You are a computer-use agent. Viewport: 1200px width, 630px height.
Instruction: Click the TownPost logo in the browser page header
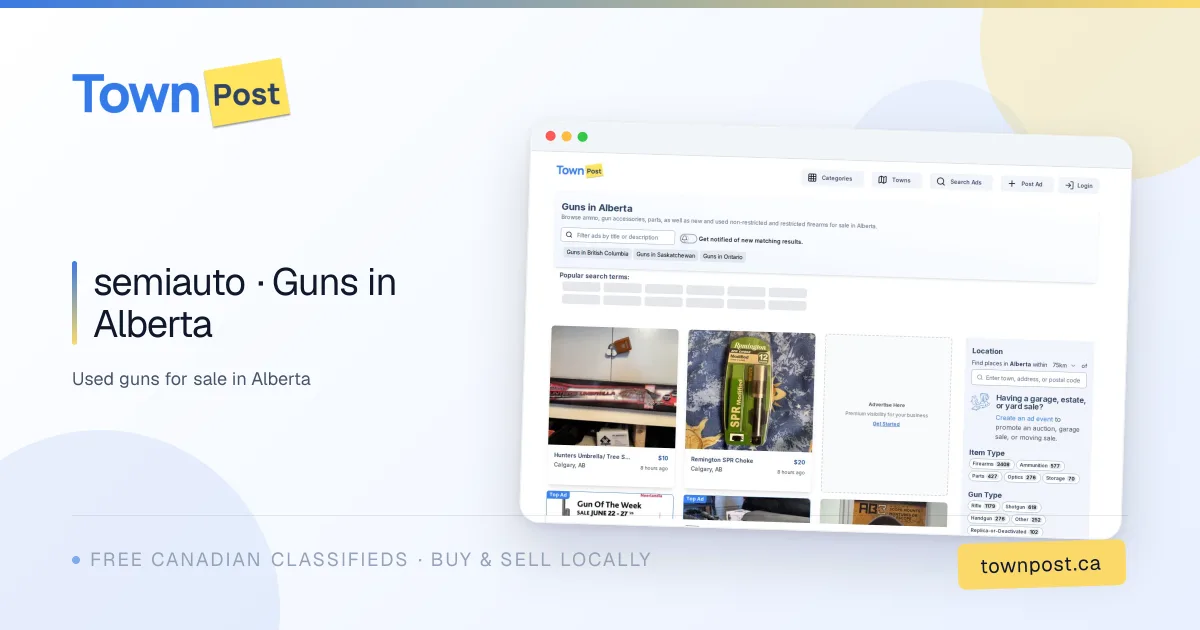click(580, 170)
